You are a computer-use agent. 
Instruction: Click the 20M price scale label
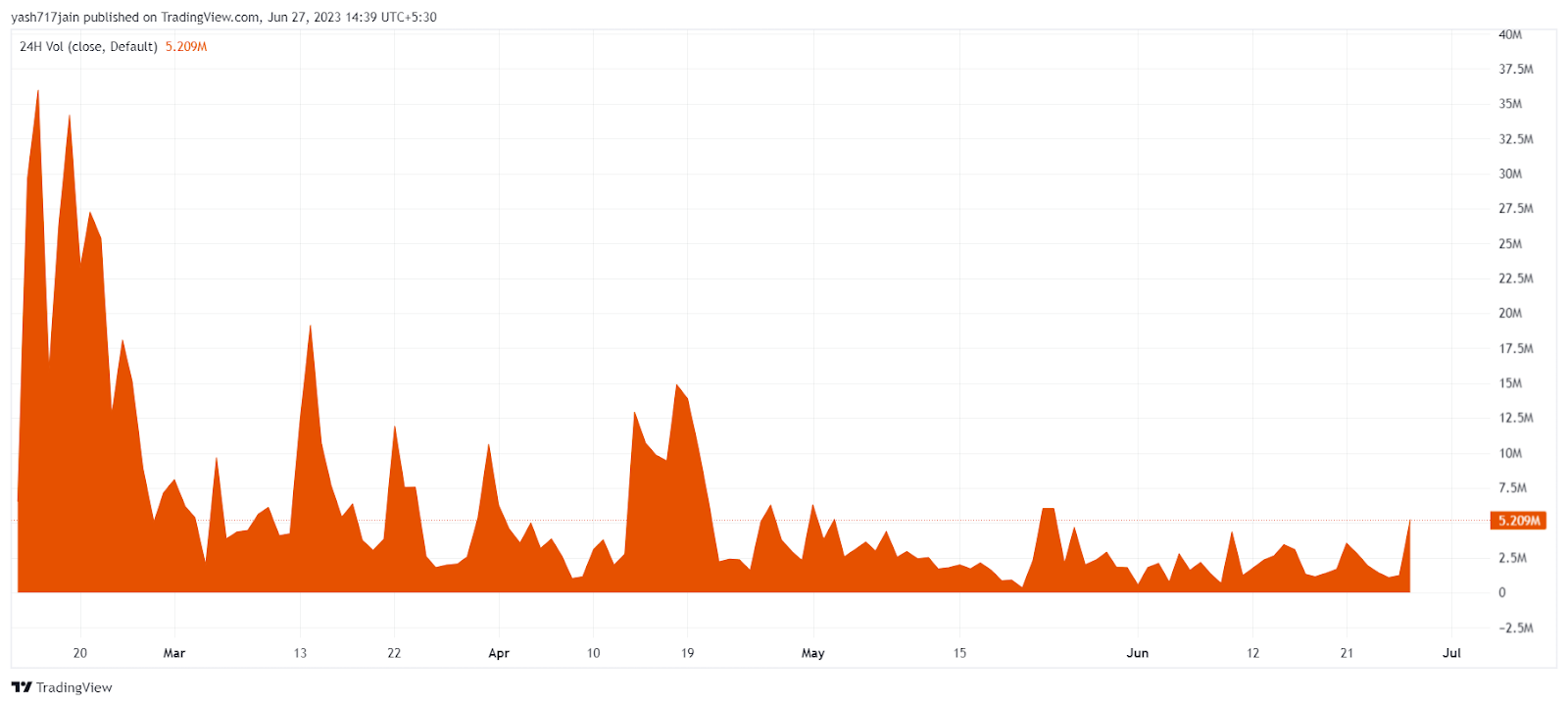(1510, 313)
